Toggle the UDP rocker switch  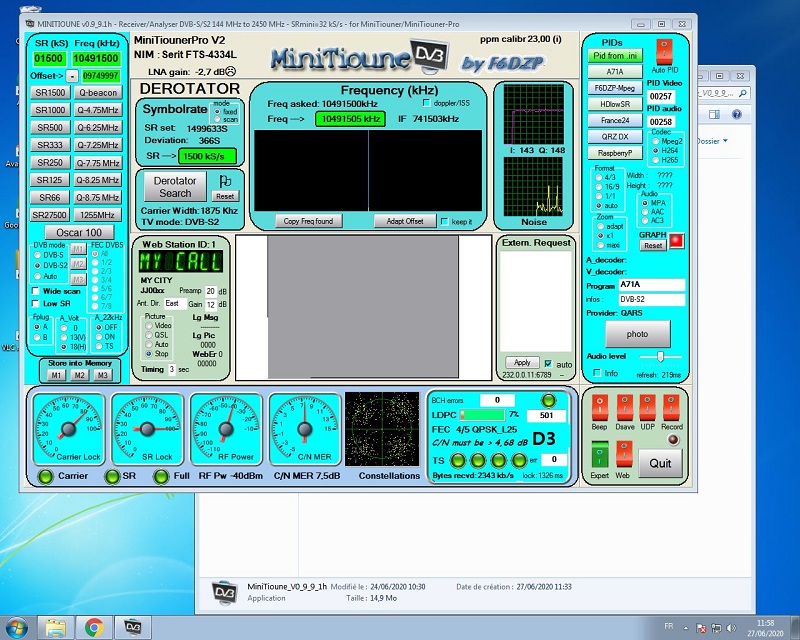pyautogui.click(x=648, y=407)
